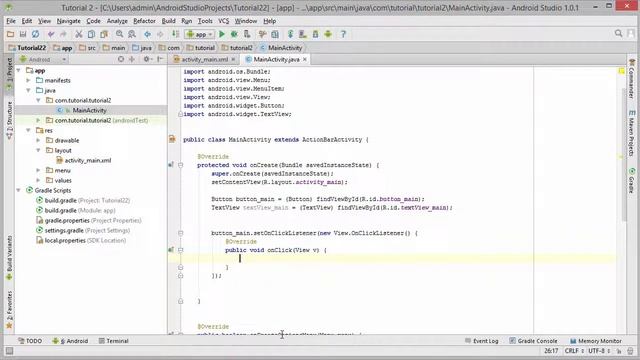Close the MainActivity.java tab

pos(304,60)
